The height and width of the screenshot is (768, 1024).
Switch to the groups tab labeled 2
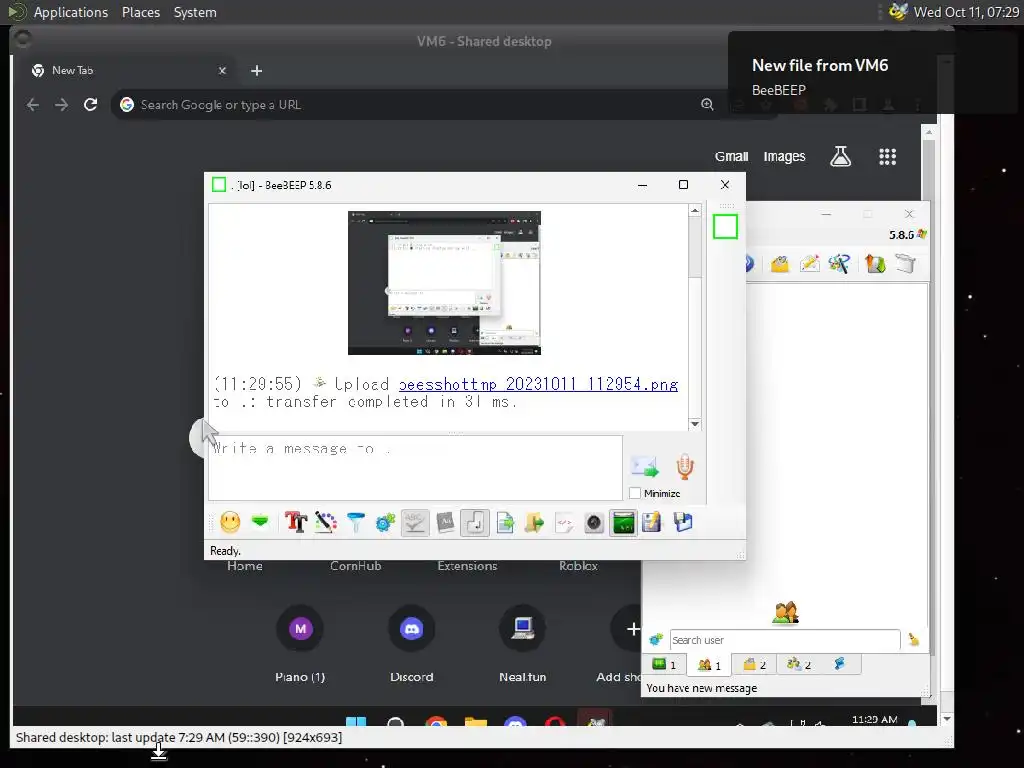pyautogui.click(x=799, y=665)
